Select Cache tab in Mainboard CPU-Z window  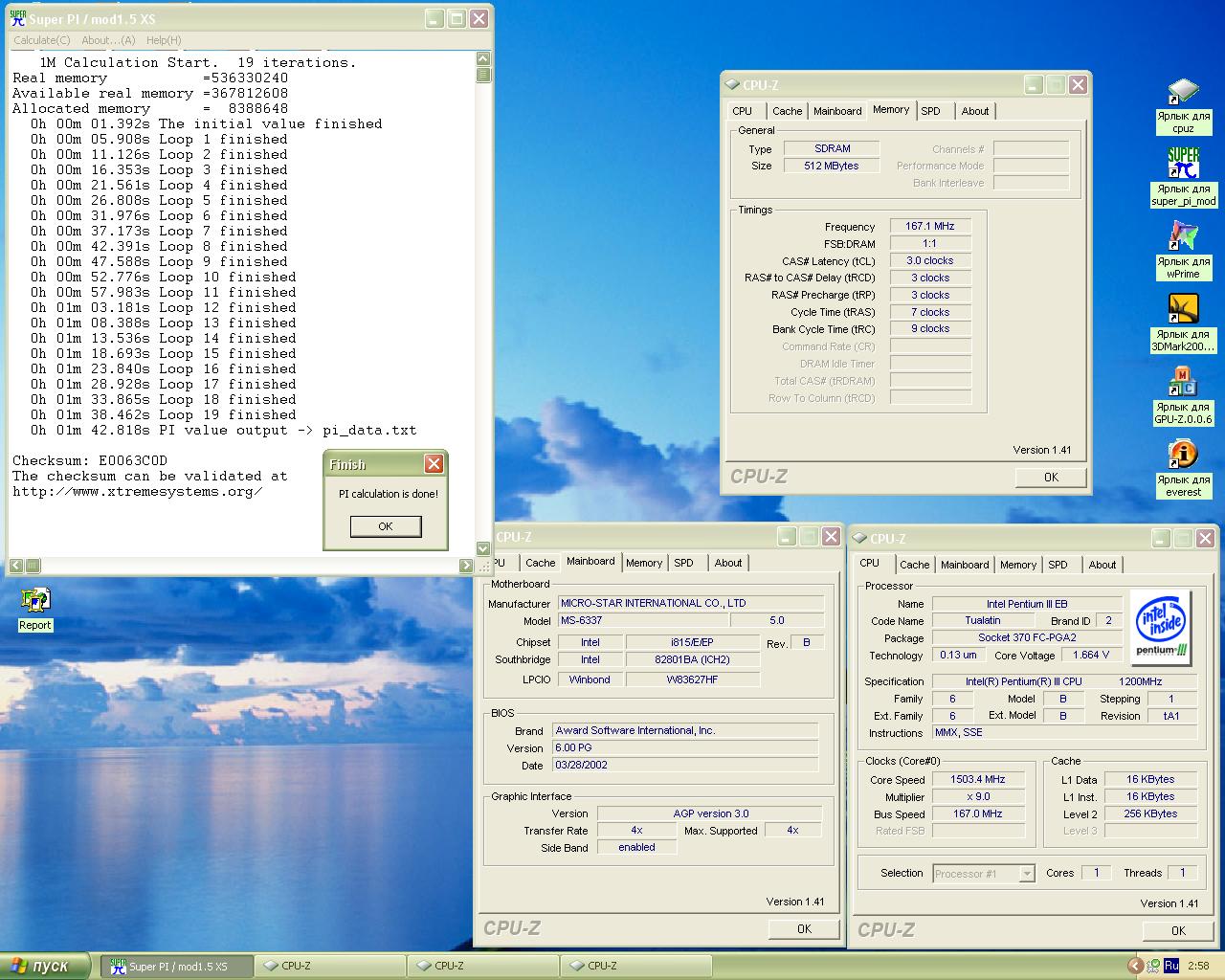[x=541, y=563]
